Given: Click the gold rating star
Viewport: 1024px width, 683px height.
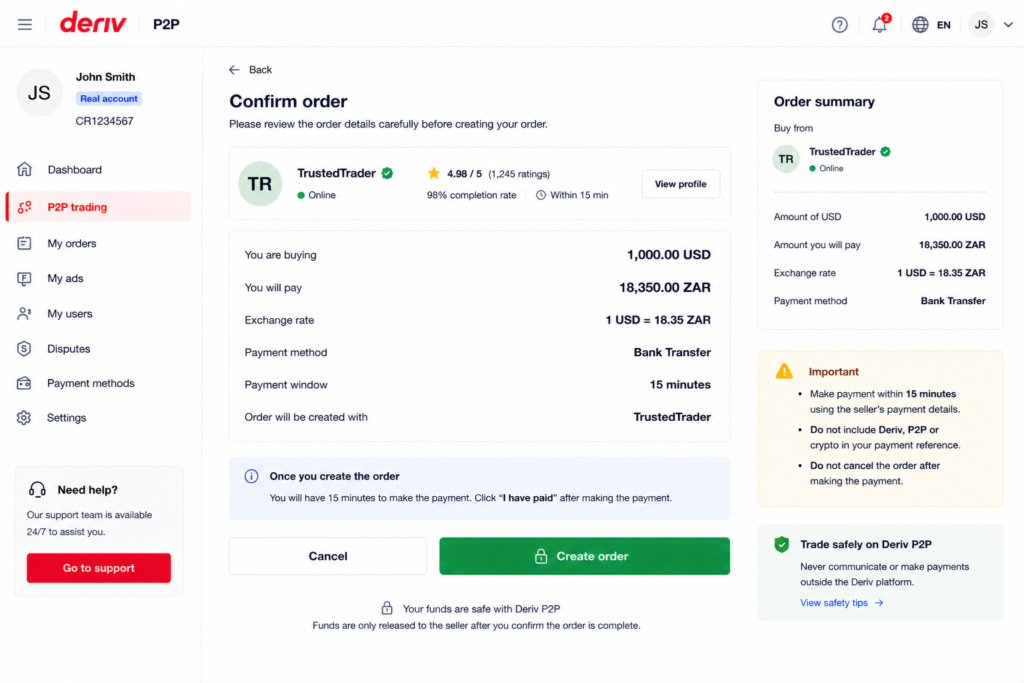Looking at the screenshot, I should pyautogui.click(x=434, y=173).
